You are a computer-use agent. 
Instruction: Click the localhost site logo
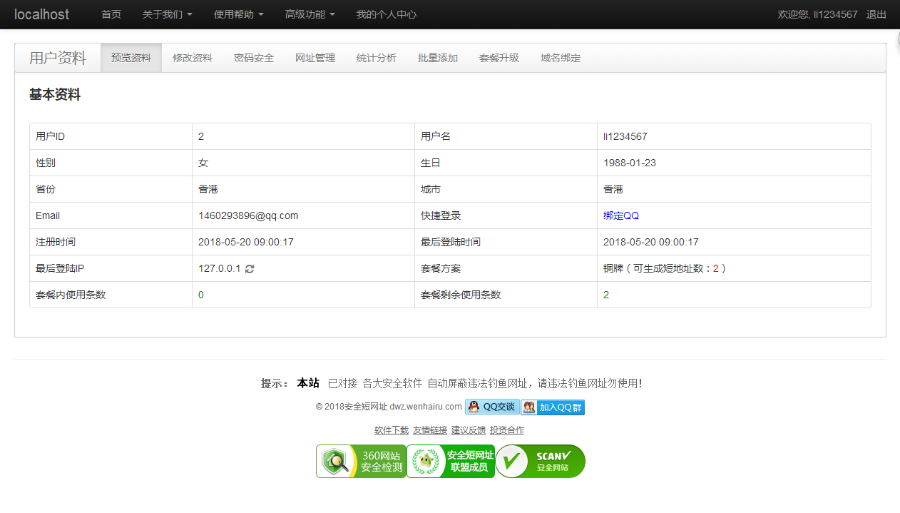point(41,14)
